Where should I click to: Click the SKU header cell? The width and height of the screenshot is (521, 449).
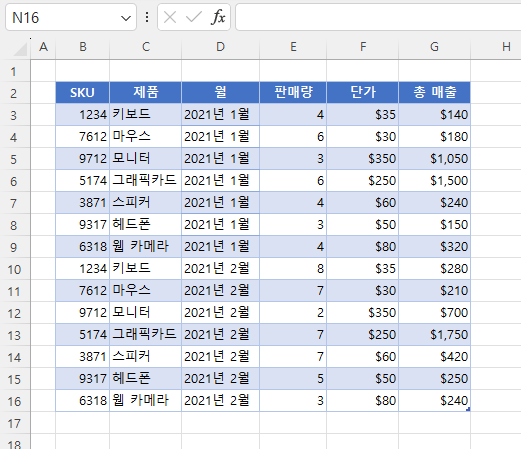pos(83,92)
